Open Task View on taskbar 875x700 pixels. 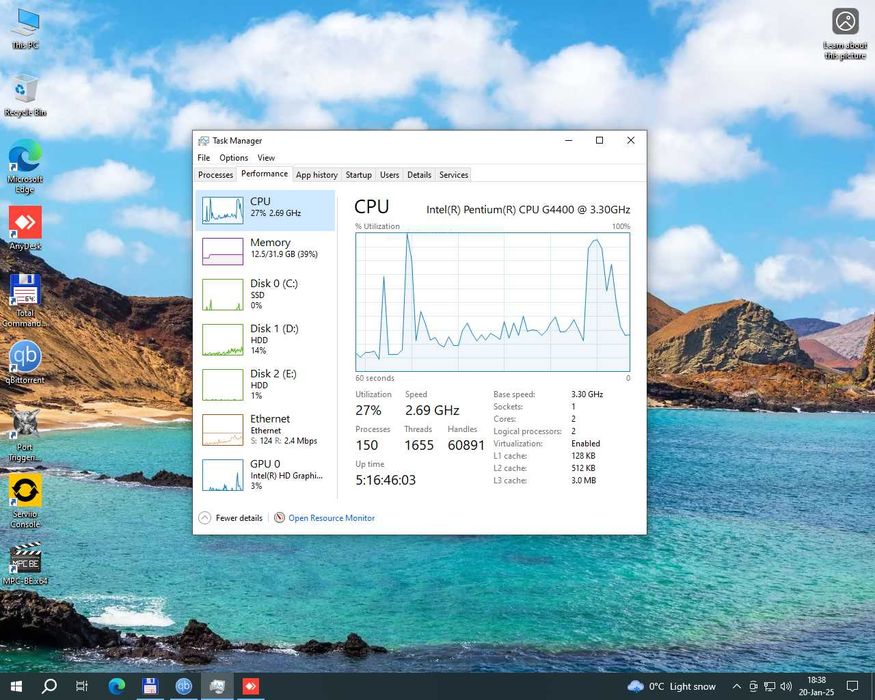click(x=81, y=686)
